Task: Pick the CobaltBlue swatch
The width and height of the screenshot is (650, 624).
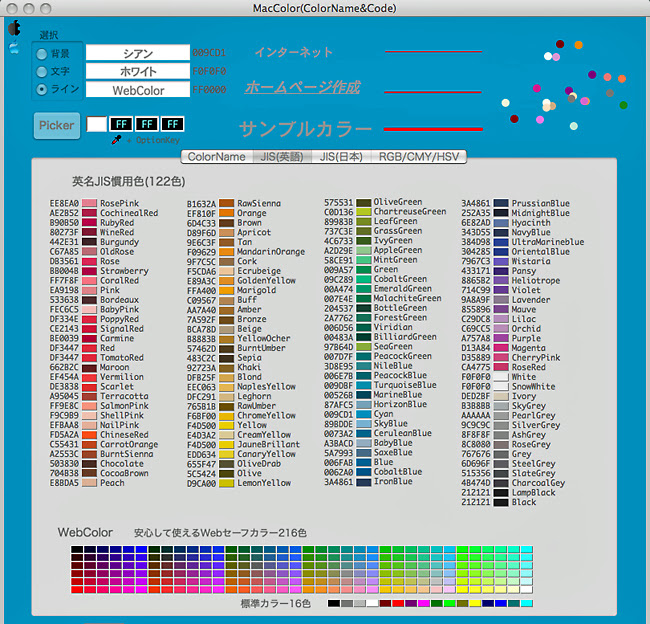Action: [364, 471]
